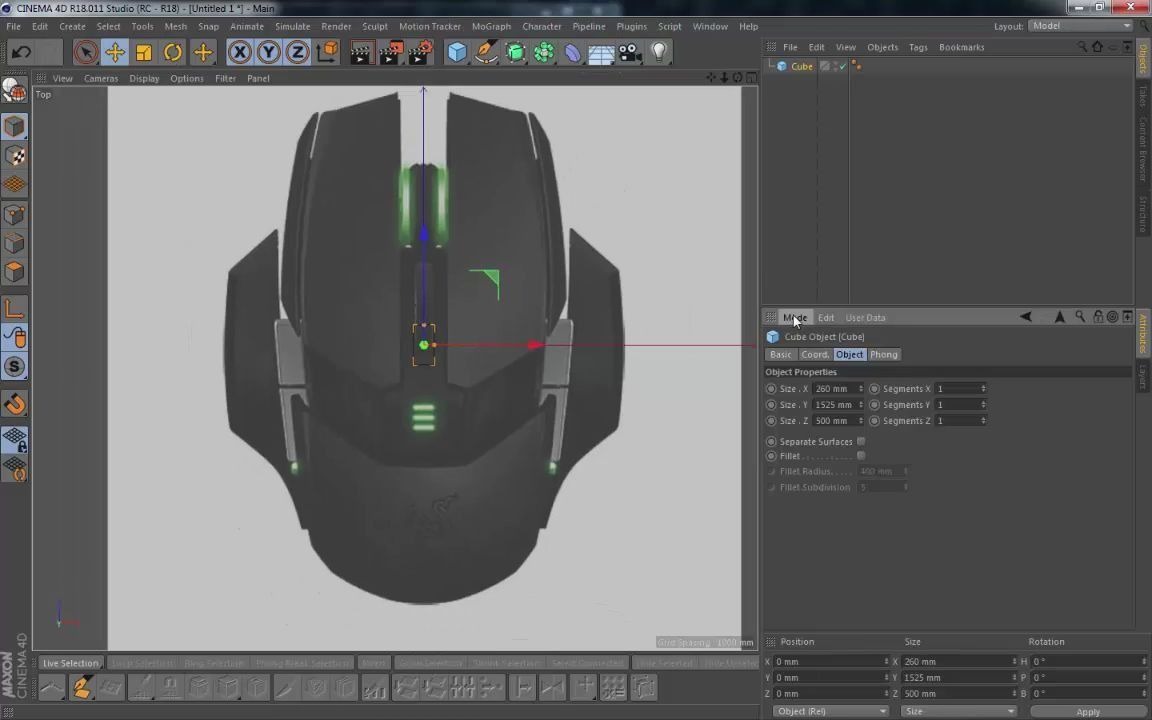Screen dimensions: 1152x720
Task: Switch to the Phong tab
Action: tap(883, 354)
